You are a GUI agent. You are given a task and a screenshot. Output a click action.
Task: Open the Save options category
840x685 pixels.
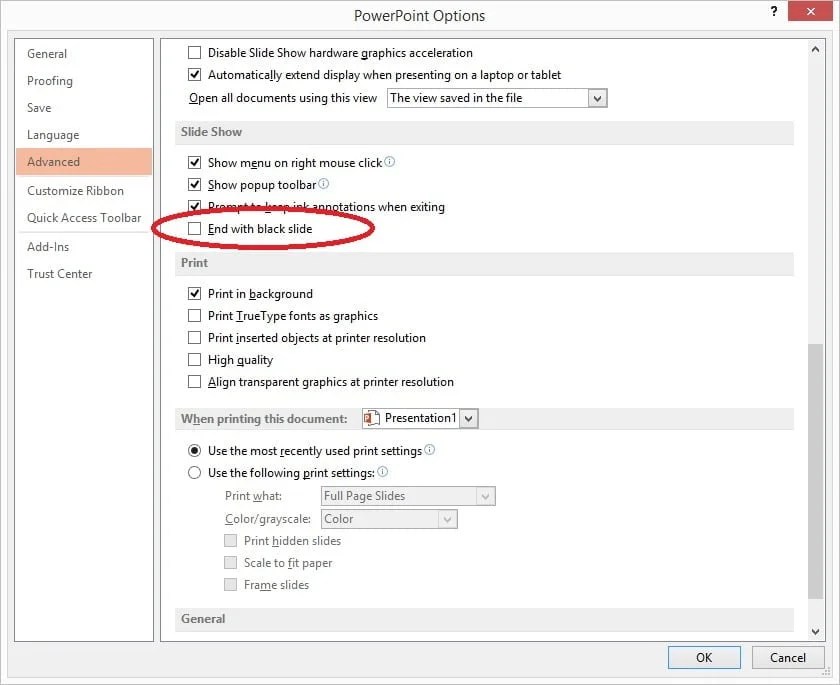84,108
